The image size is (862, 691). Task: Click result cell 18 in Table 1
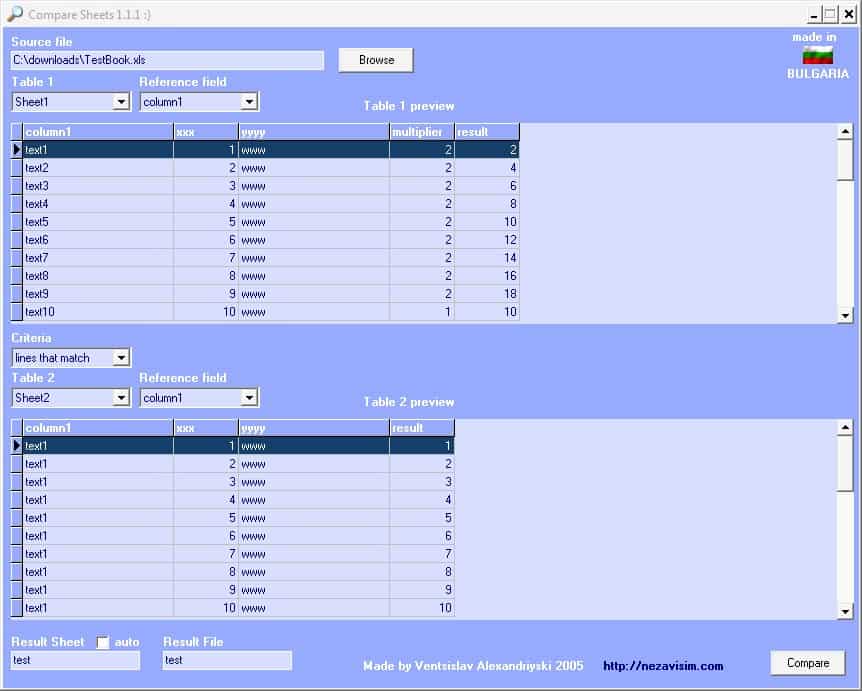(487, 294)
